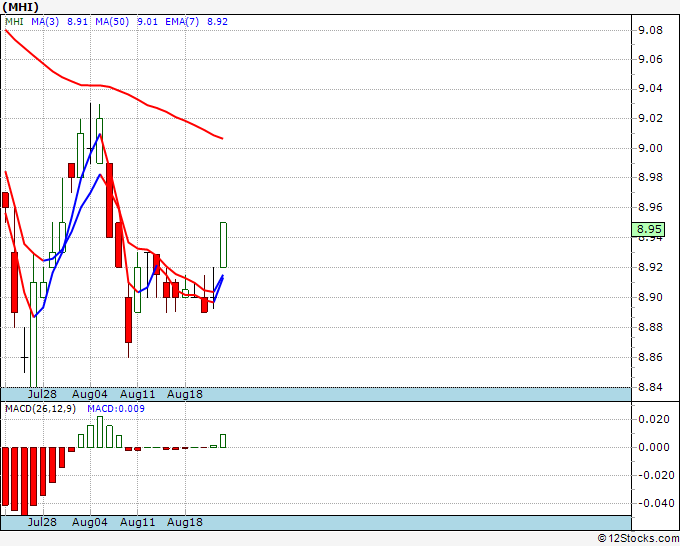Click the 9.08 price axis label

651,30
